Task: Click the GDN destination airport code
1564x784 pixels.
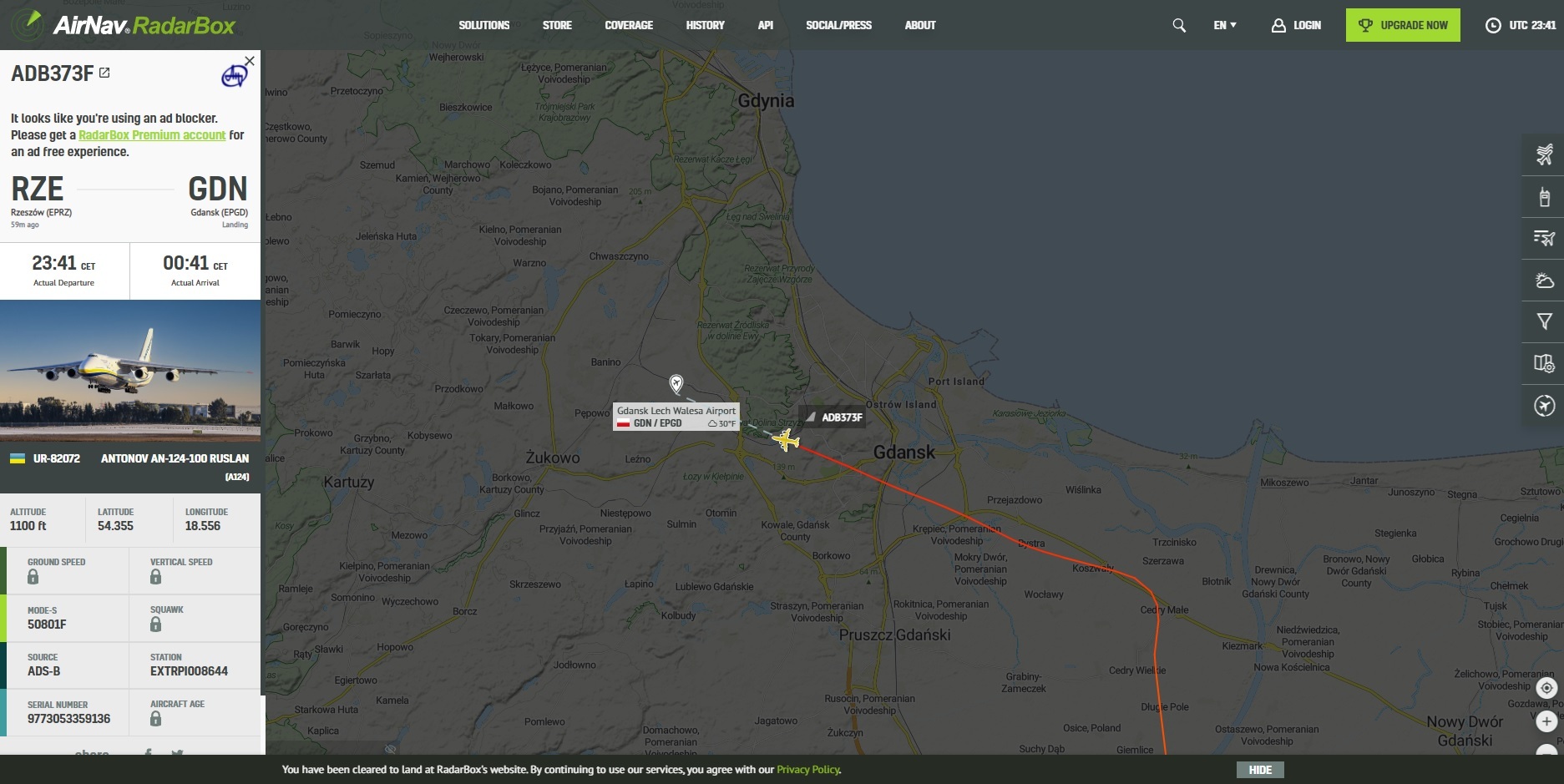Action: 218,190
